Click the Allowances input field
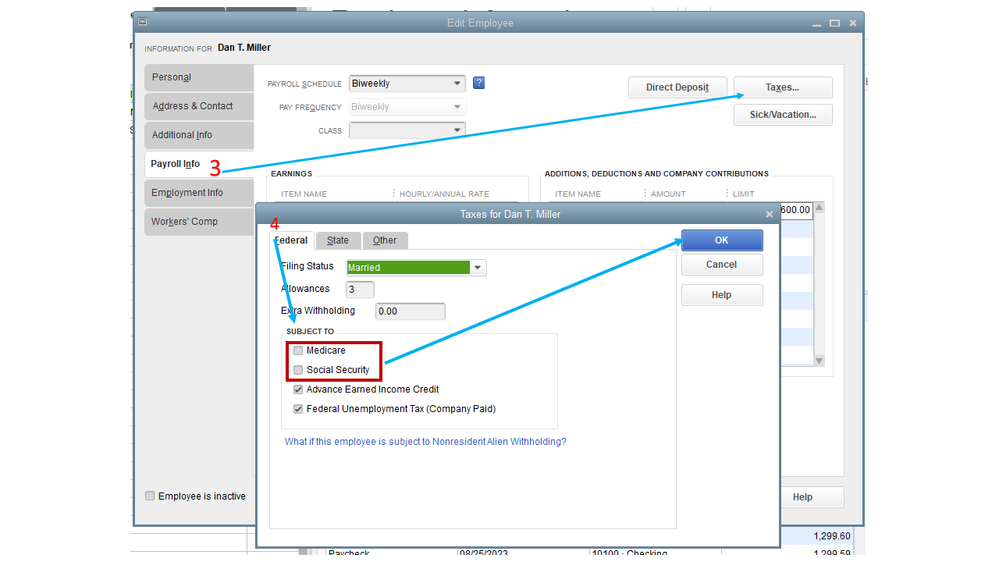Image resolution: width=999 pixels, height=562 pixels. click(x=360, y=289)
